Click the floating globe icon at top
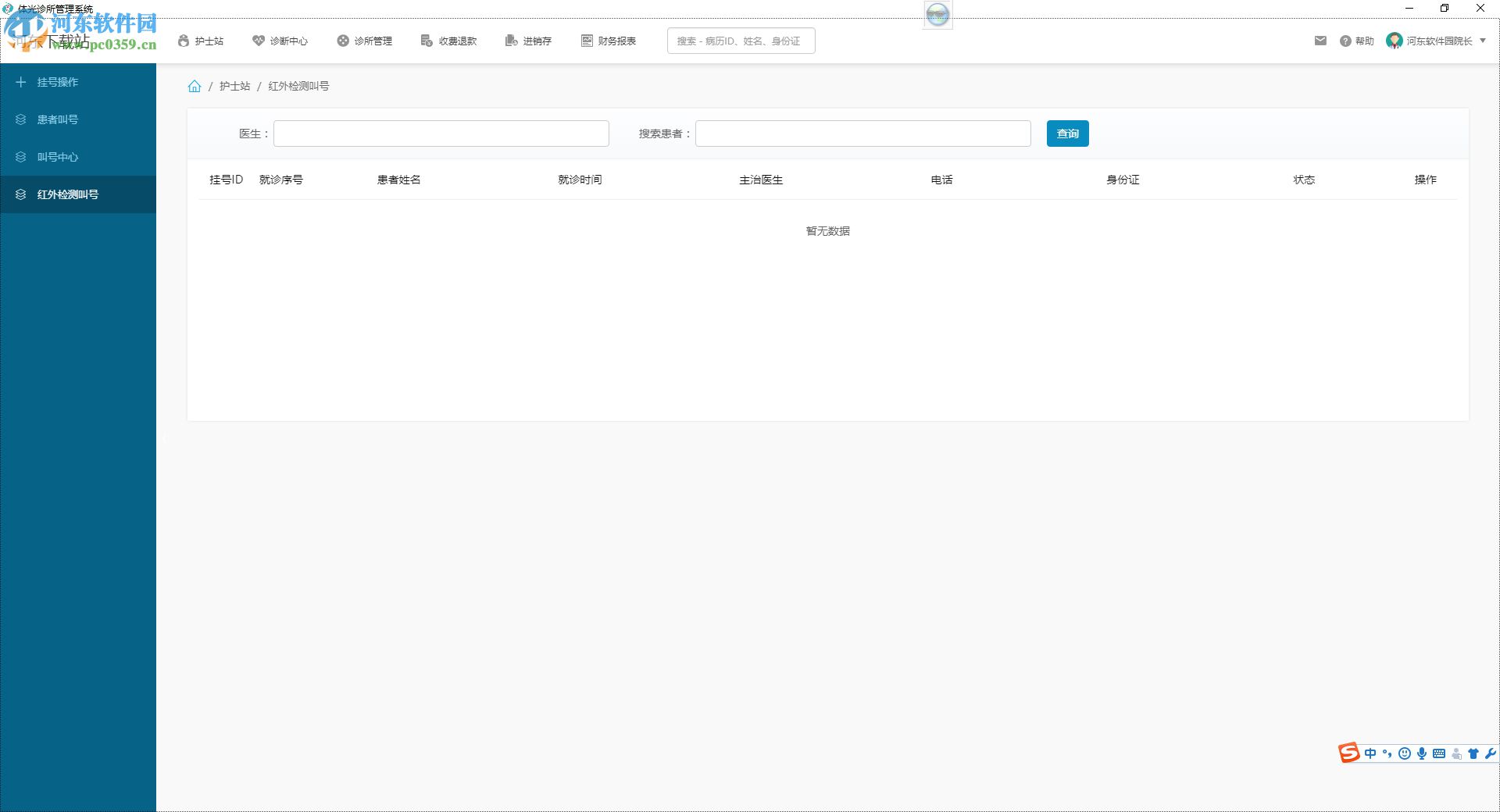The image size is (1500, 812). [x=937, y=14]
